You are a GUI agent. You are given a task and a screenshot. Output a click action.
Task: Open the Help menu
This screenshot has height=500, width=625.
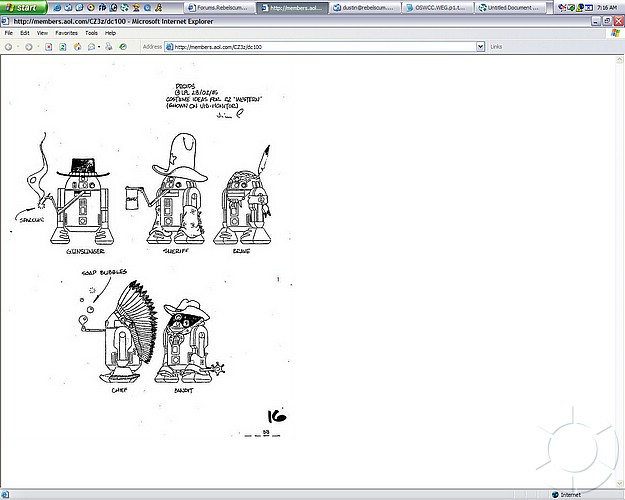pos(110,33)
